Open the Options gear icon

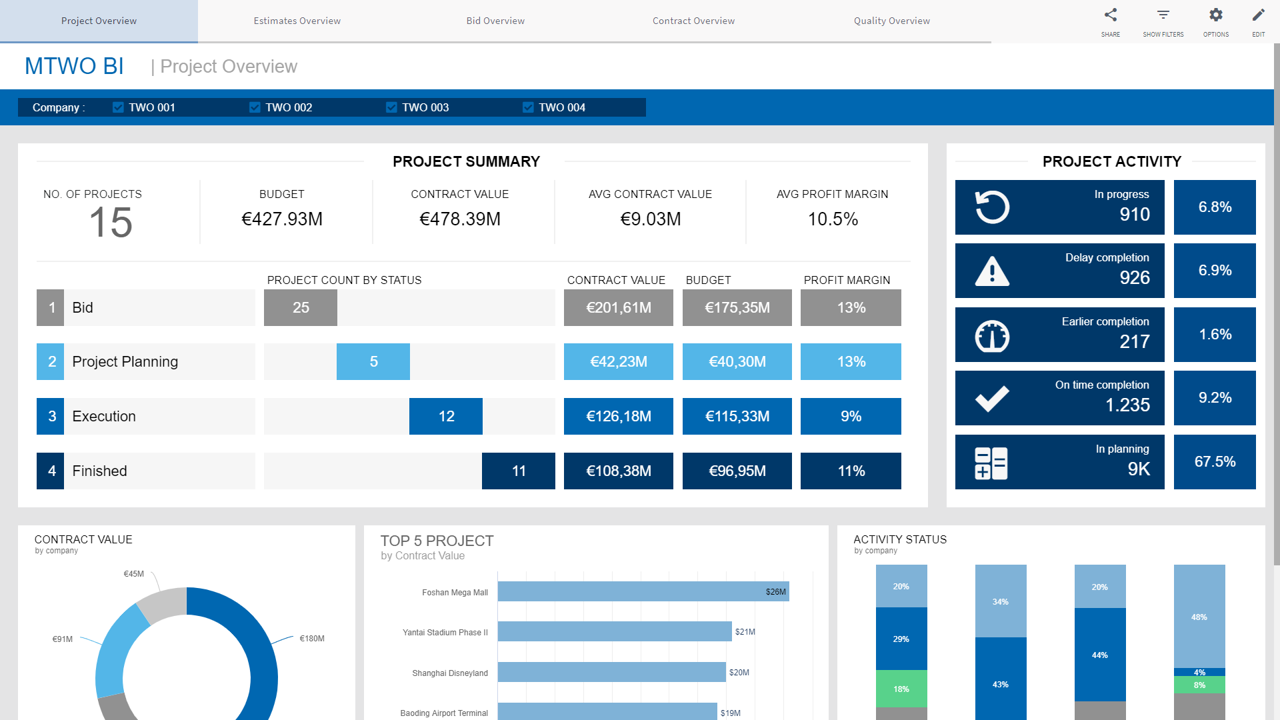(x=1216, y=16)
